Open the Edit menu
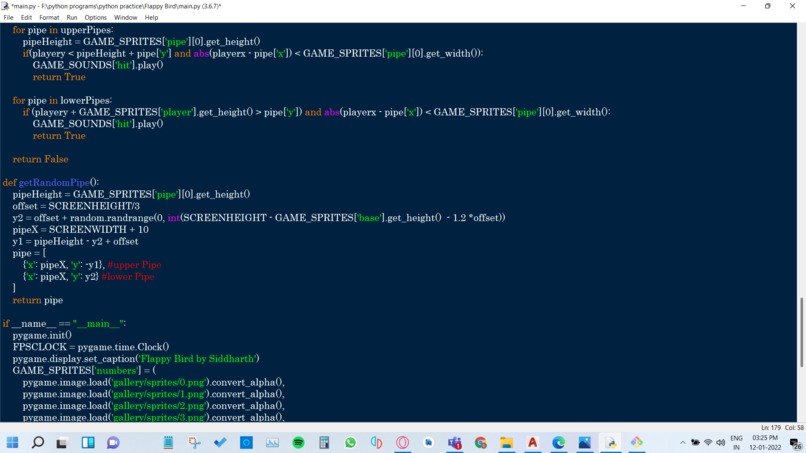 tap(26, 17)
